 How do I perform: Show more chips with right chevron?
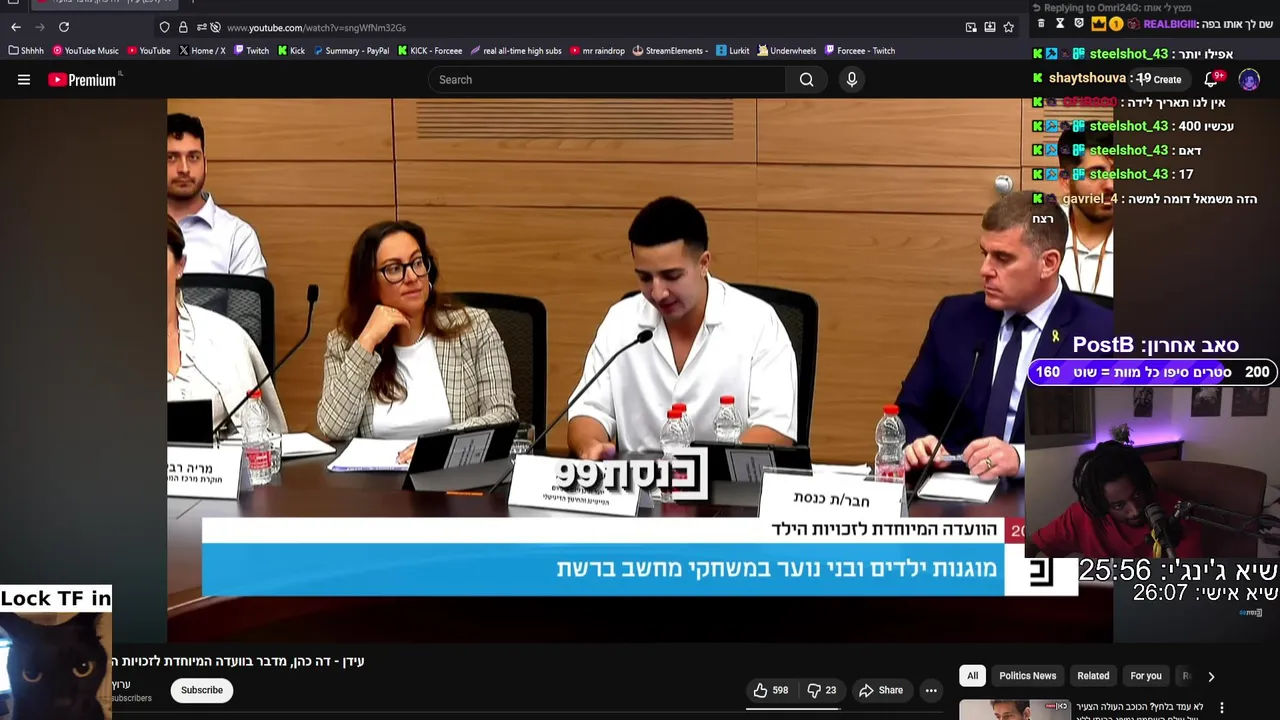(1211, 676)
